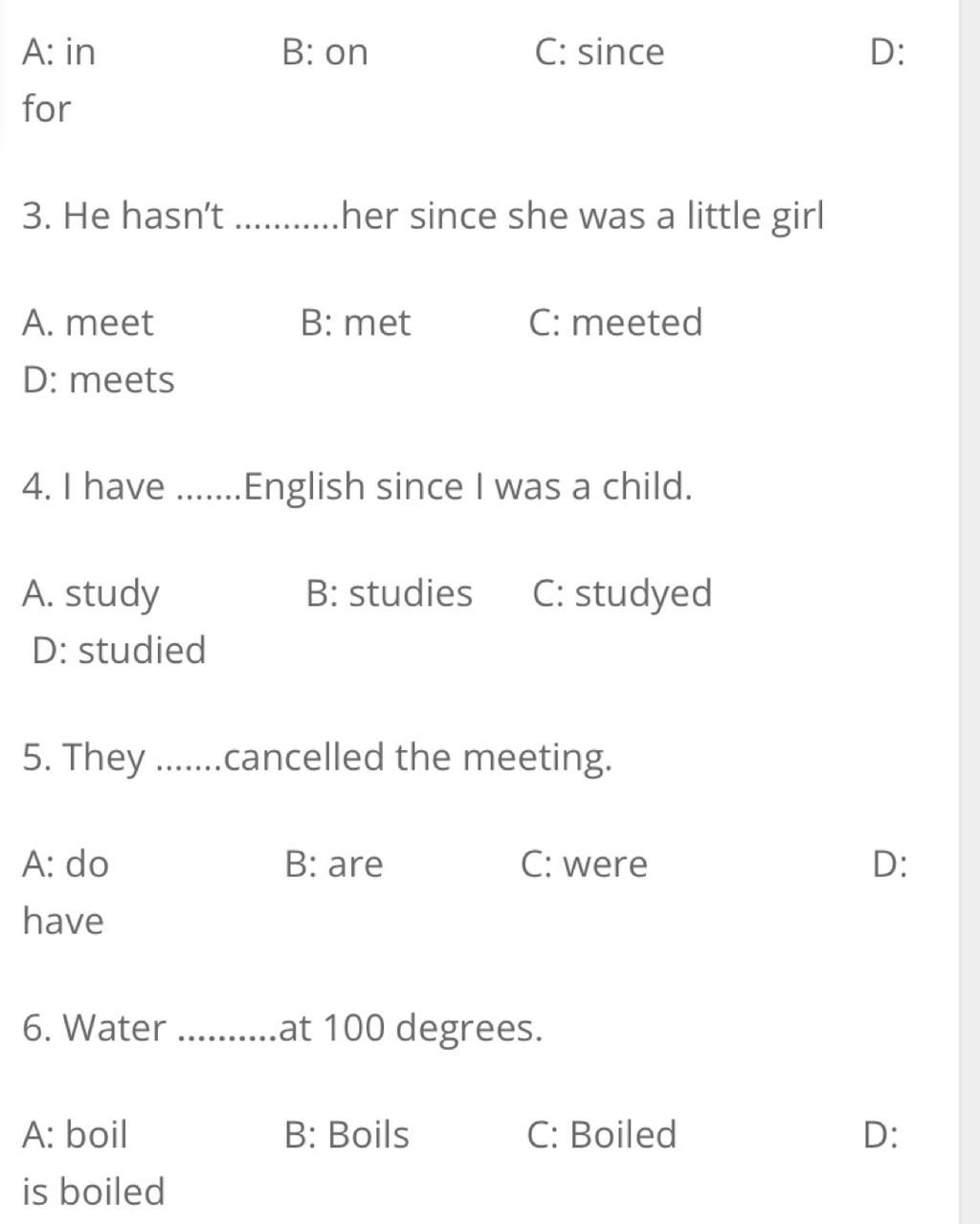
Task: Choose answer 'A: do'
Action: (x=65, y=864)
